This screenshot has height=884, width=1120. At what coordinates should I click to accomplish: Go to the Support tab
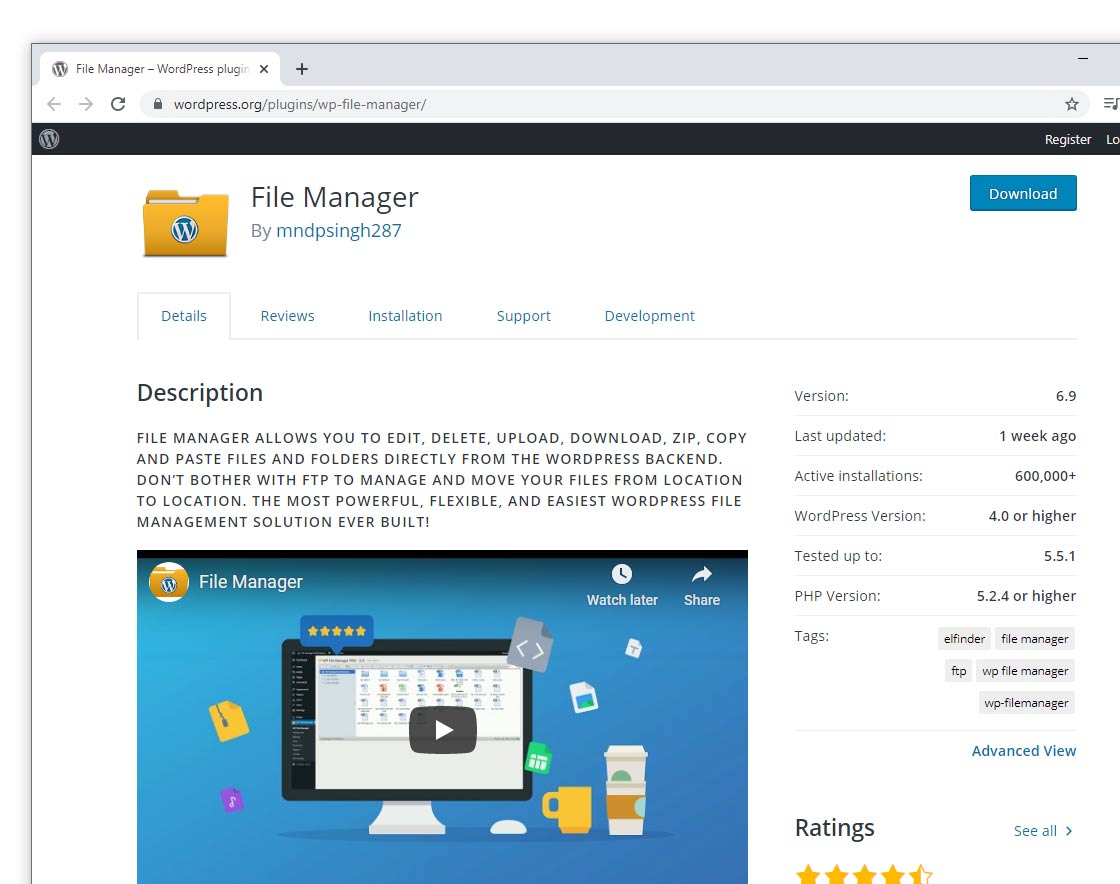[524, 316]
